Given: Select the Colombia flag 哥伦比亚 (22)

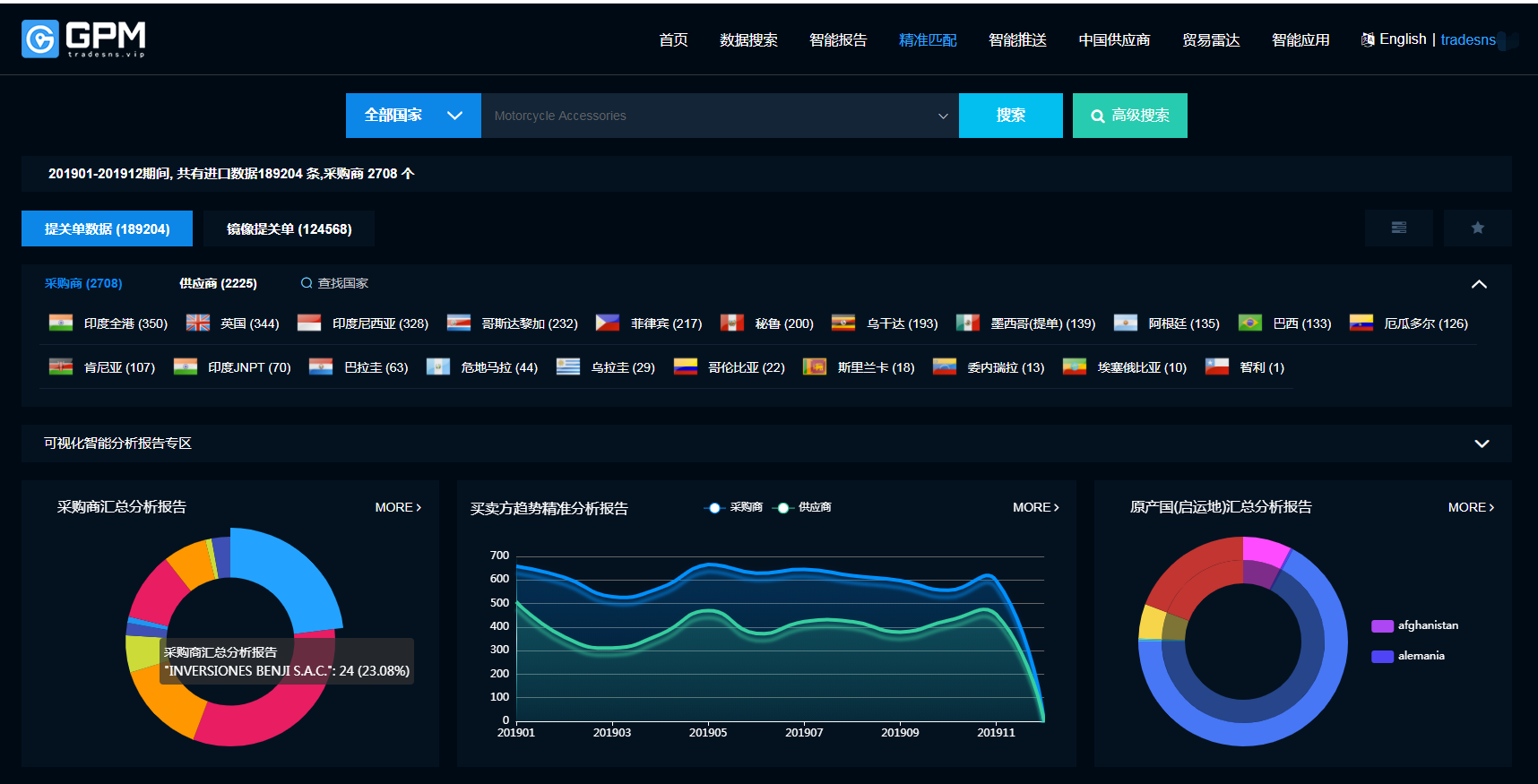Looking at the screenshot, I should (686, 366).
